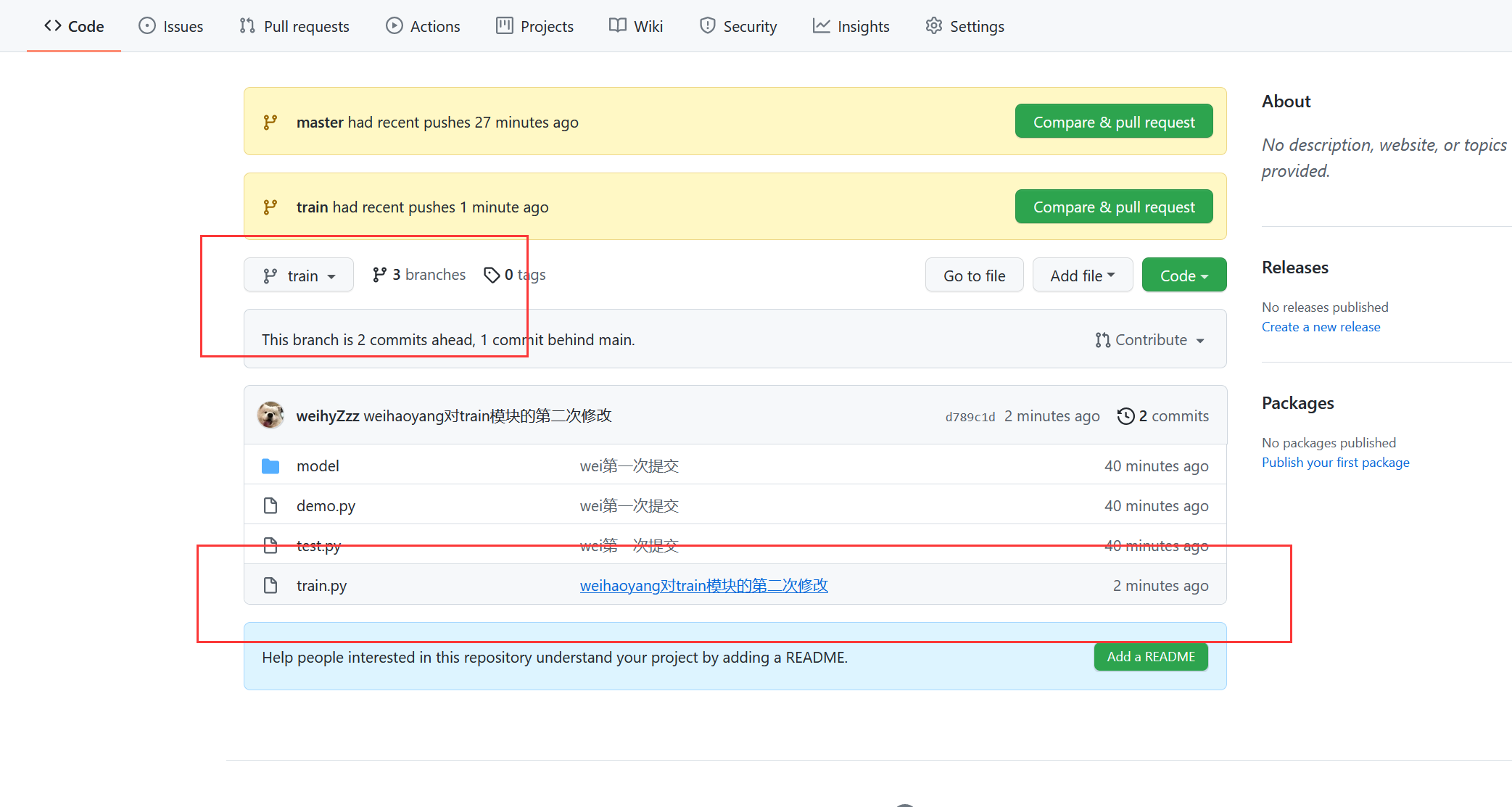Image resolution: width=1512 pixels, height=807 pixels.
Task: Open commit history clock icon
Action: 1125,416
